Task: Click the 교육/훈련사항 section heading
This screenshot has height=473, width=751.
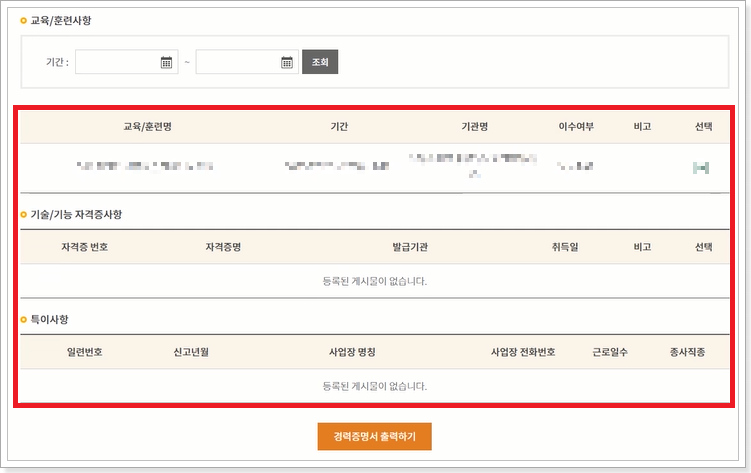Action: (61, 21)
